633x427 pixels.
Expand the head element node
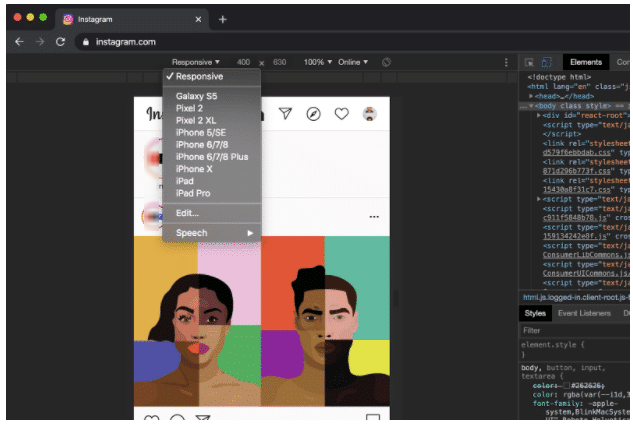pyautogui.click(x=531, y=96)
